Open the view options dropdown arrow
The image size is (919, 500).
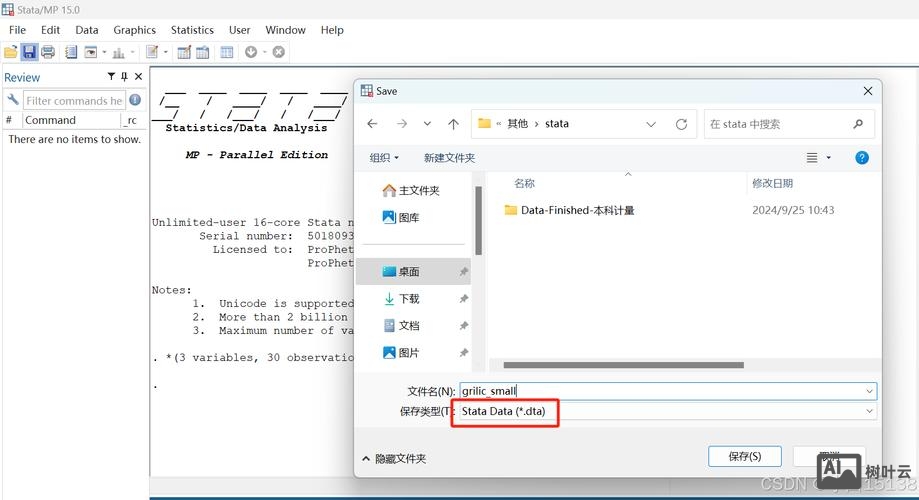point(828,158)
